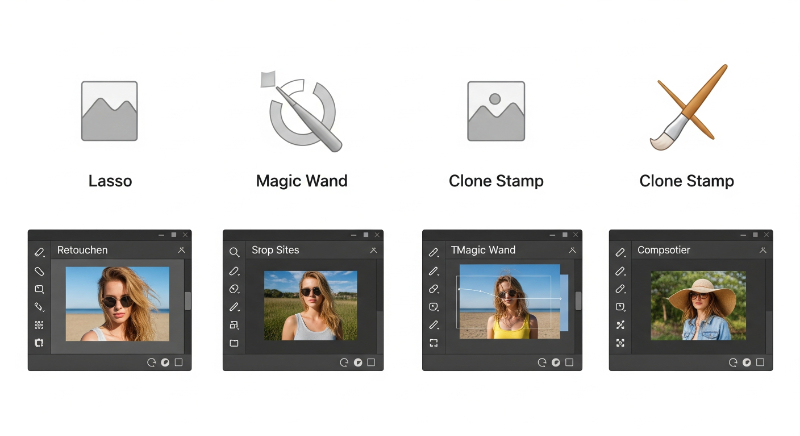Select the ellipse tool in Srop Sites panel
This screenshot has width=800, height=436.
coord(234,289)
